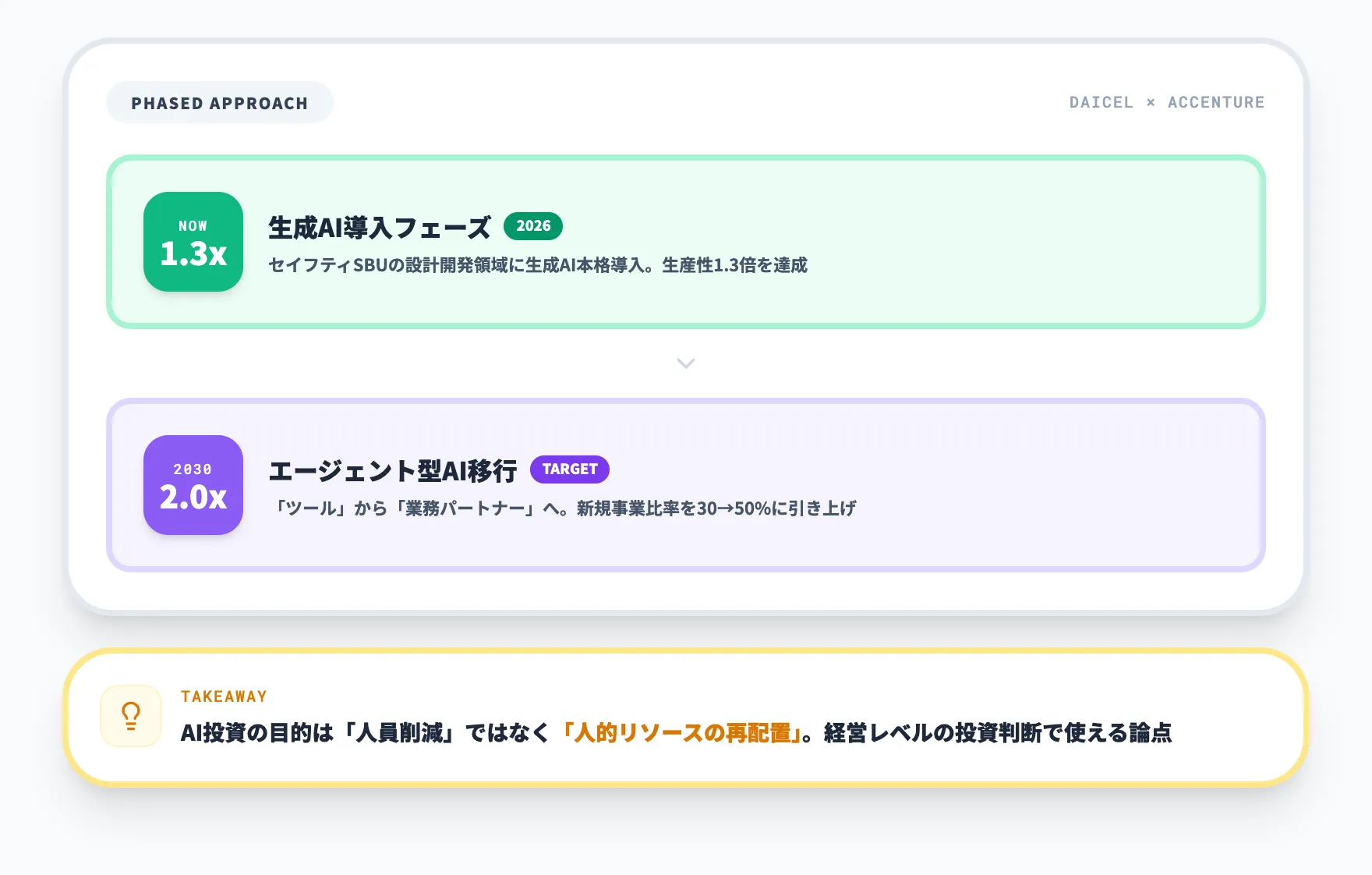Click the 2026 pill next to 生成AI導入フェーズ
This screenshot has height=875, width=1372.
pos(533,226)
